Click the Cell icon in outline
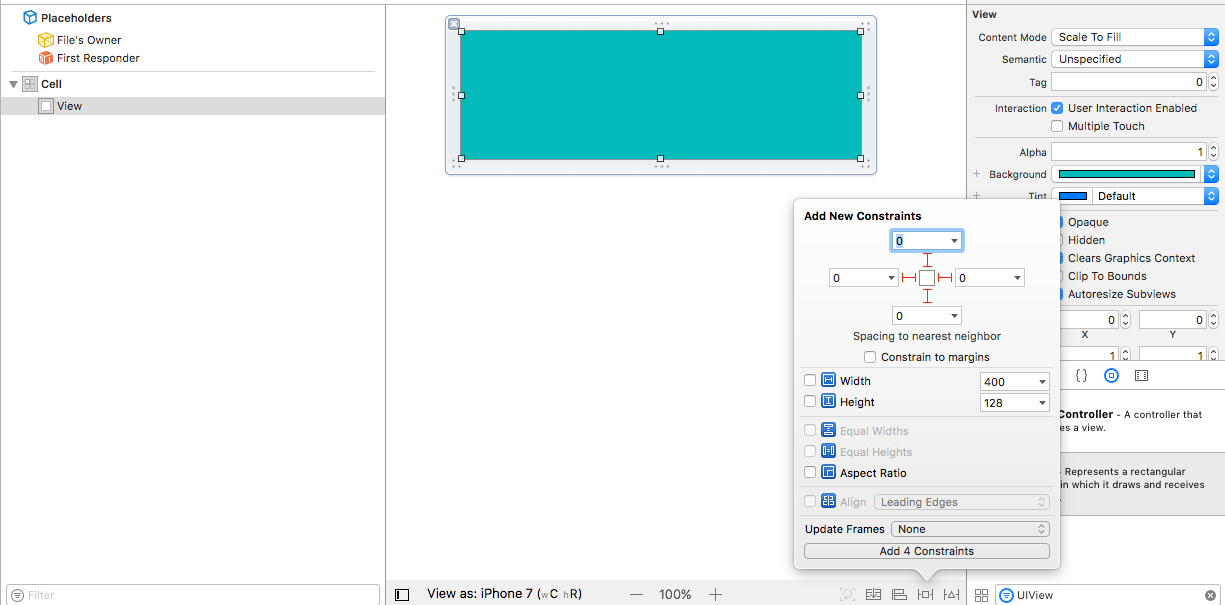Screen dimensions: 1225x605 pos(30,84)
